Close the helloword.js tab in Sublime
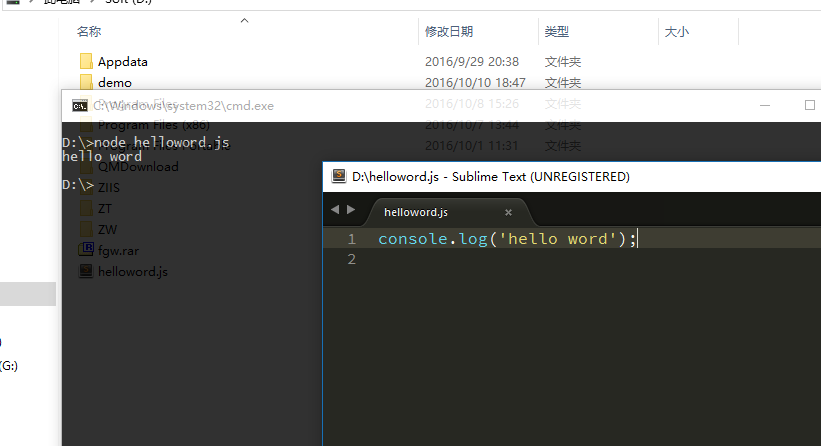Viewport: 821px width, 446px height. click(x=508, y=212)
